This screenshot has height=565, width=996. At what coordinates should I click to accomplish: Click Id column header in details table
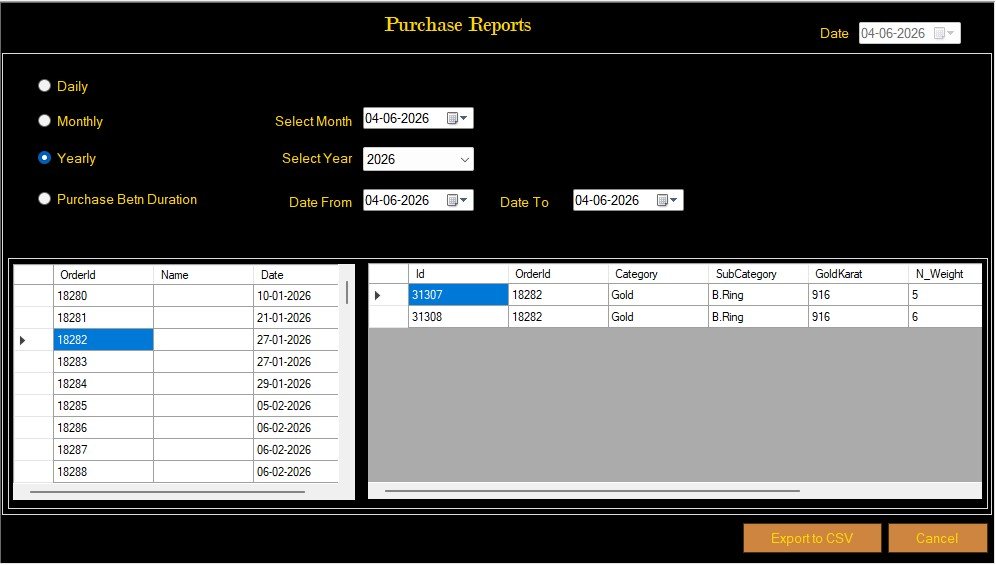pos(458,274)
